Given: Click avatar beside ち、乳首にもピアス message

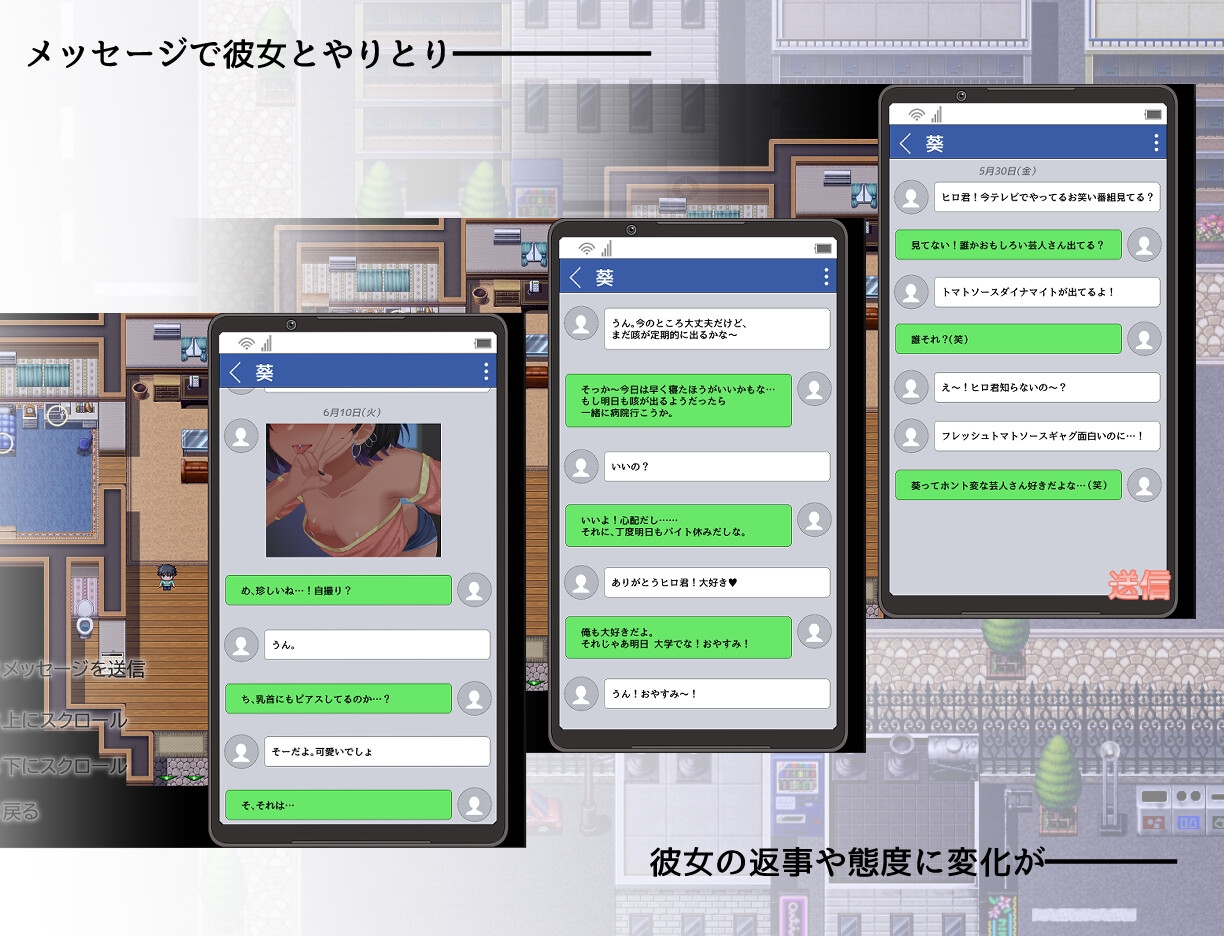Looking at the screenshot, I should pos(474,698).
